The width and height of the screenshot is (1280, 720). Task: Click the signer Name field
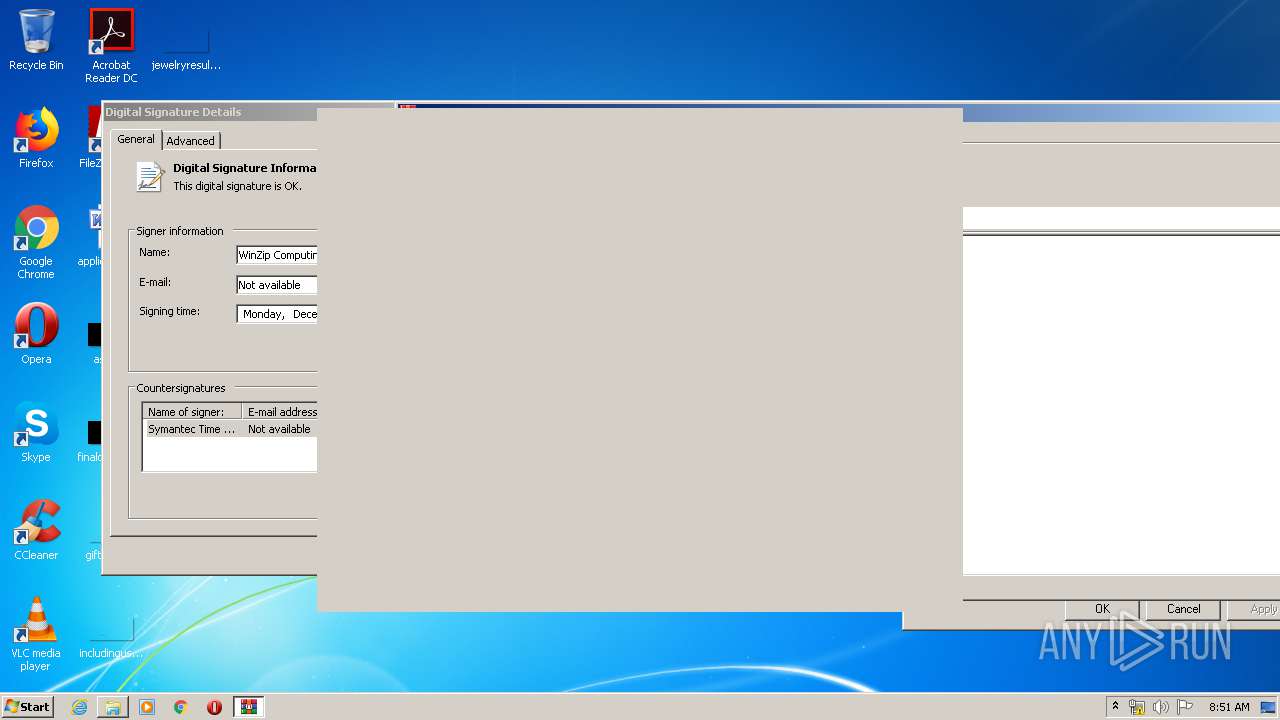pyautogui.click(x=277, y=255)
